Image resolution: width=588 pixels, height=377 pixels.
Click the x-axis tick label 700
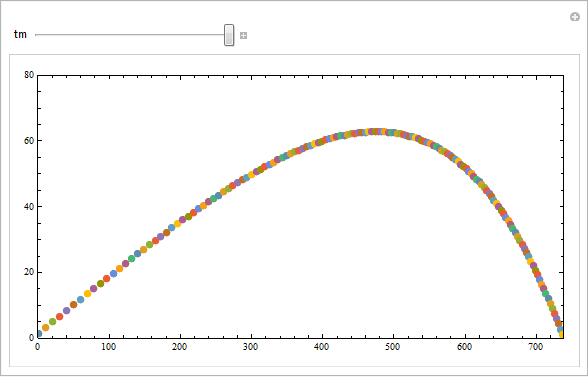tap(536, 347)
